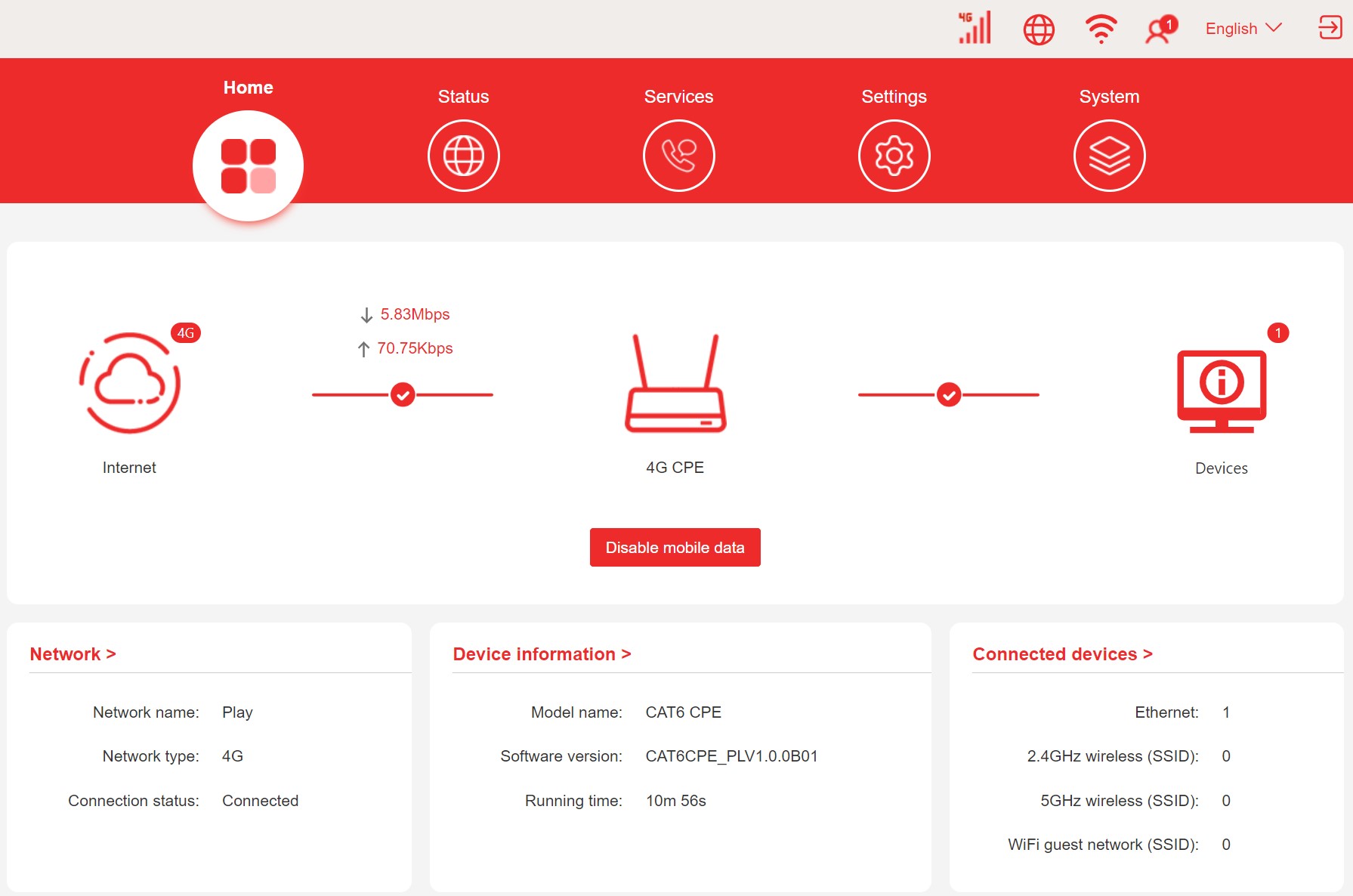Switch to the Status tab
The width and height of the screenshot is (1353, 896).
click(463, 156)
